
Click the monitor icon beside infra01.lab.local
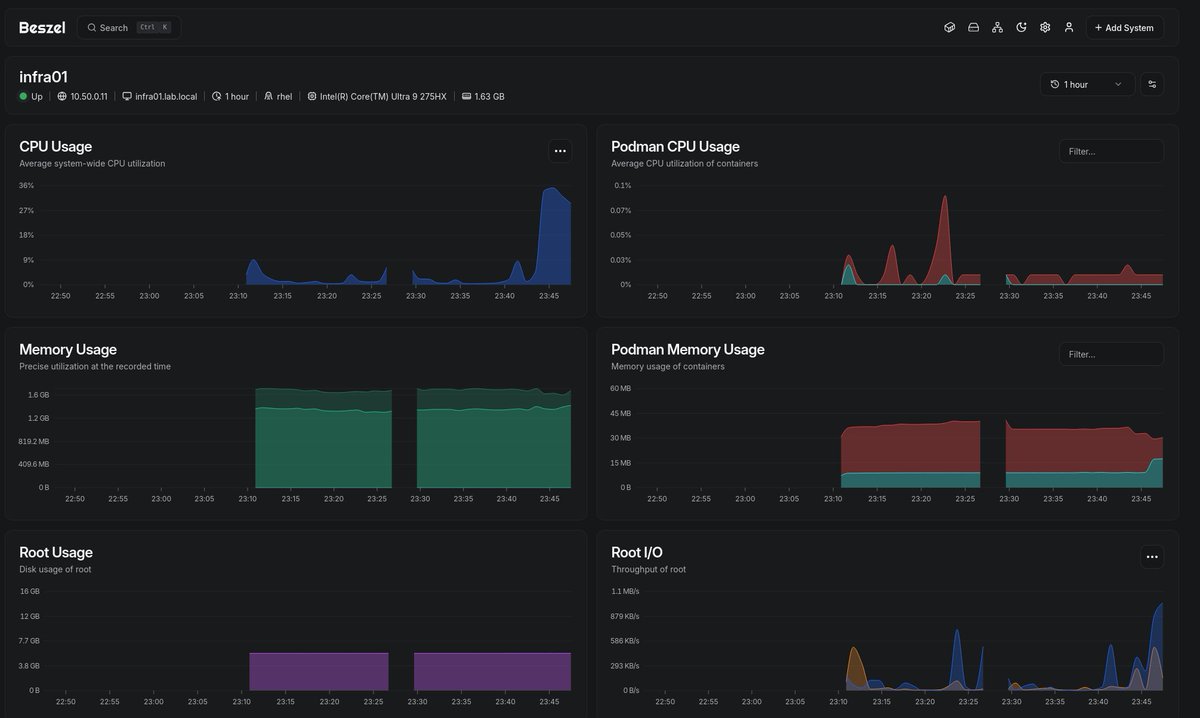pyautogui.click(x=127, y=97)
